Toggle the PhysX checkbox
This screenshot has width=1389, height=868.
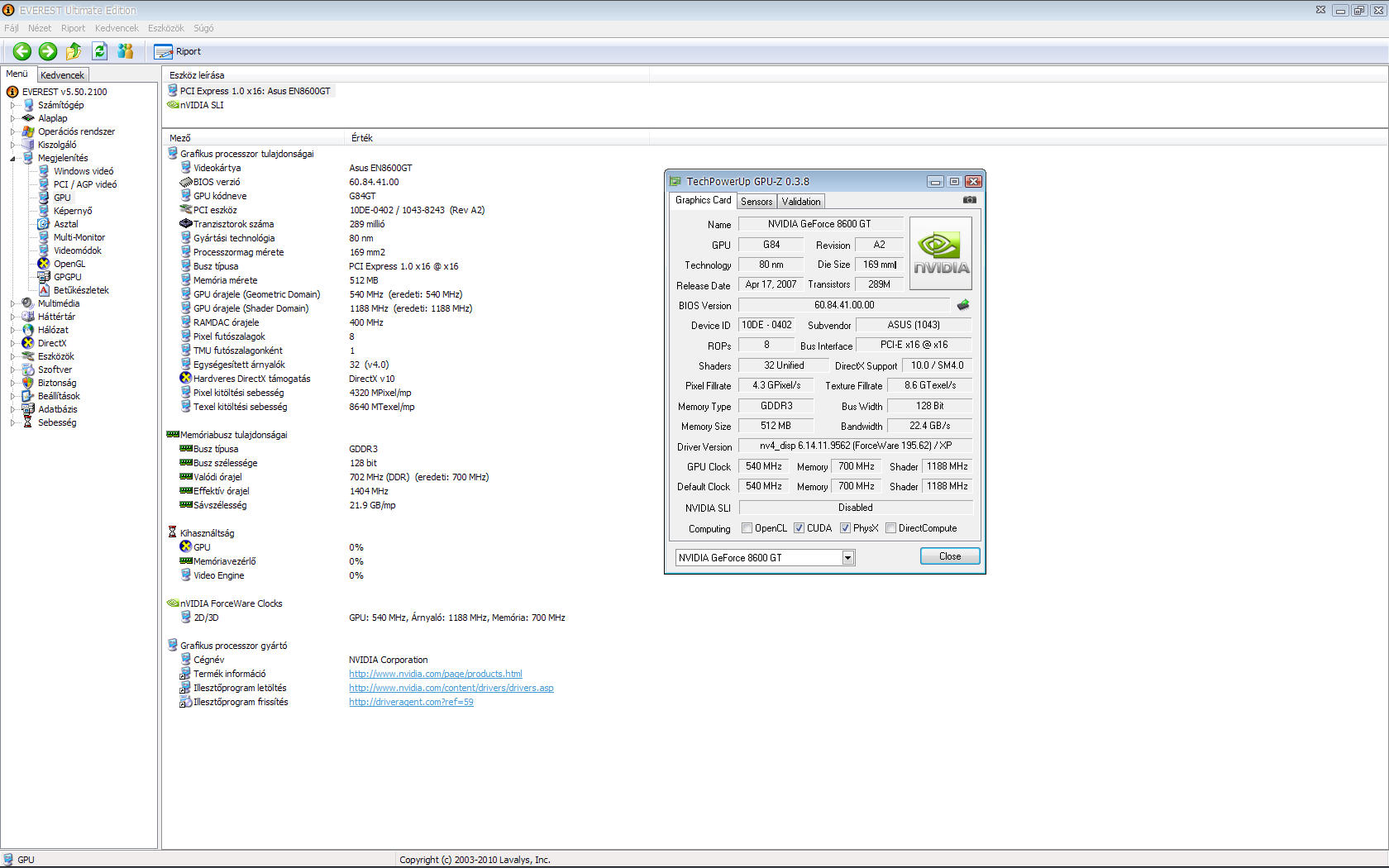(846, 528)
